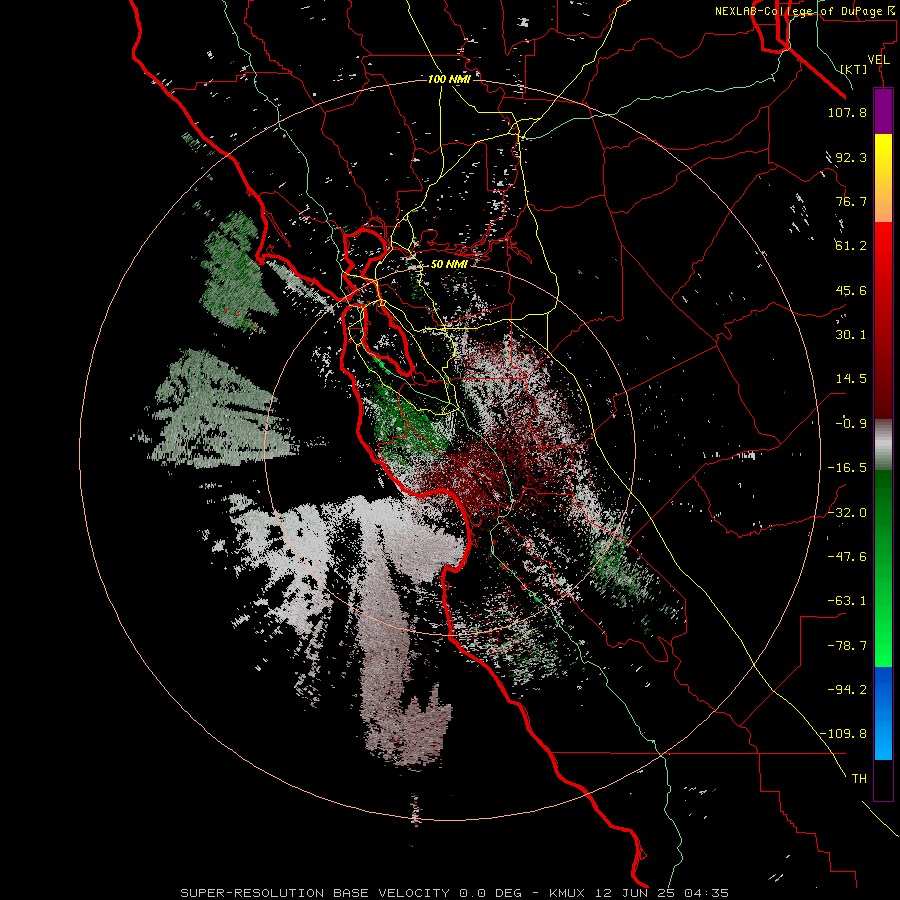The width and height of the screenshot is (900, 900).
Task: Click the 100 NMI range ring label
Action: [449, 79]
